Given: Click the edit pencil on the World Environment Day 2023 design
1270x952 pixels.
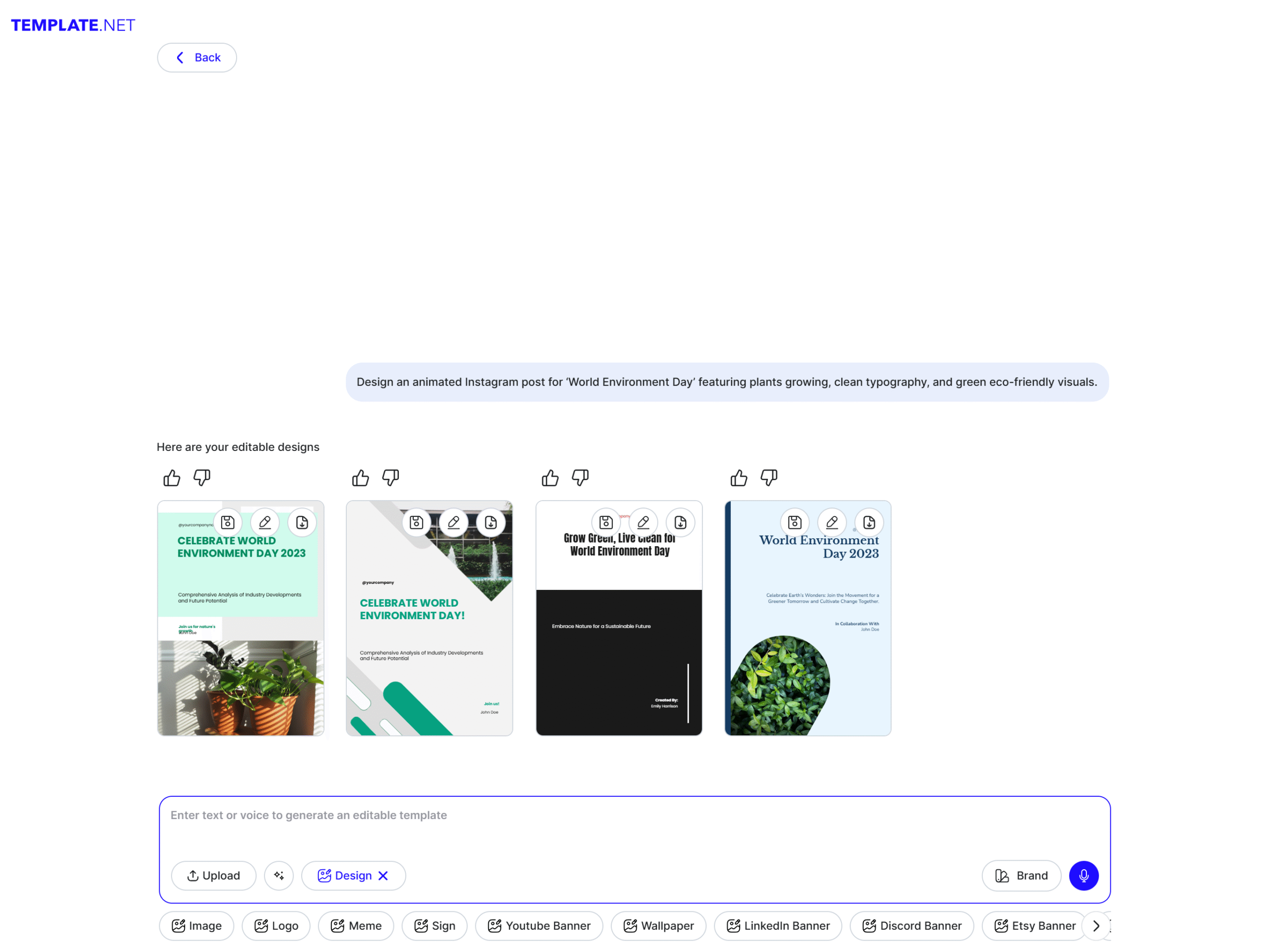Looking at the screenshot, I should pos(832,522).
